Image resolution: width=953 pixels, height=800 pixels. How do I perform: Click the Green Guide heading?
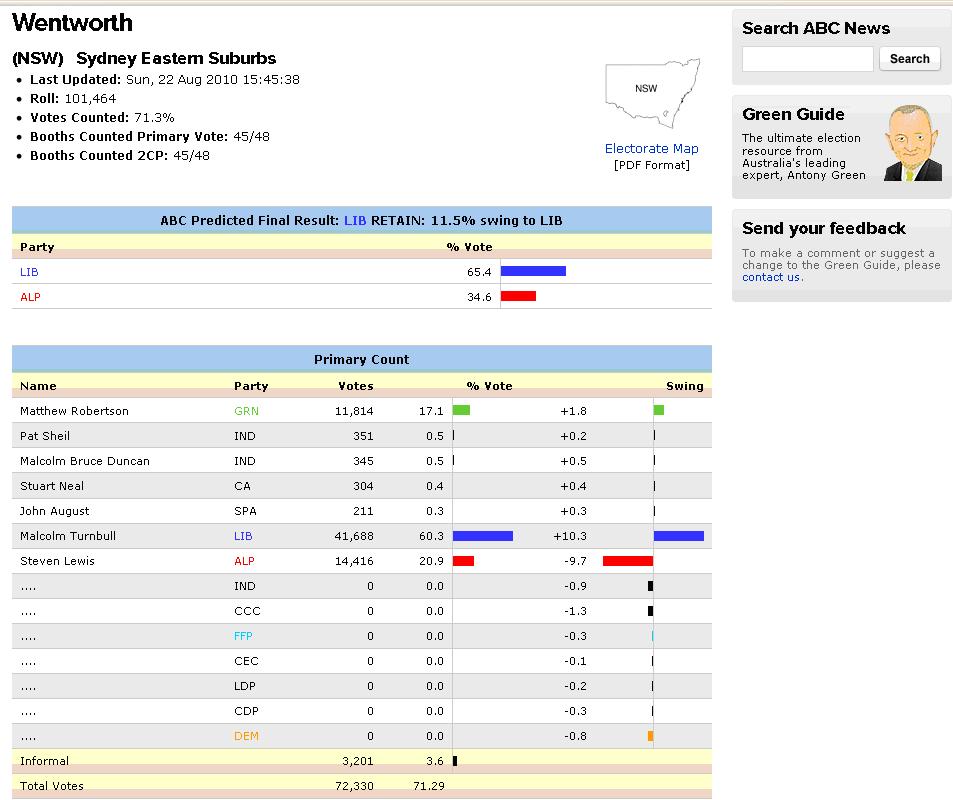tap(793, 114)
